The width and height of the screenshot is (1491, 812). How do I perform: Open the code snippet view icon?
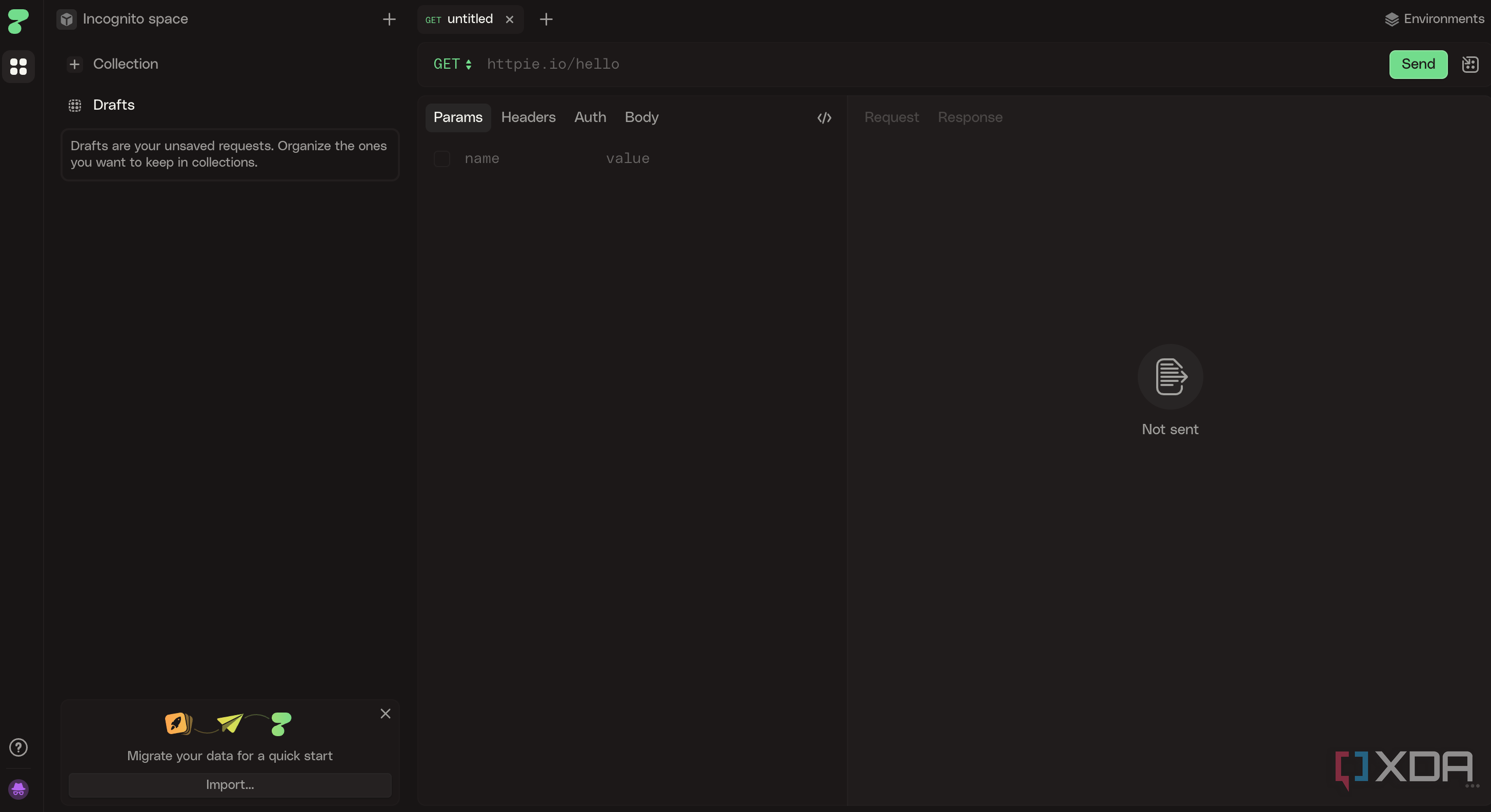pos(824,117)
